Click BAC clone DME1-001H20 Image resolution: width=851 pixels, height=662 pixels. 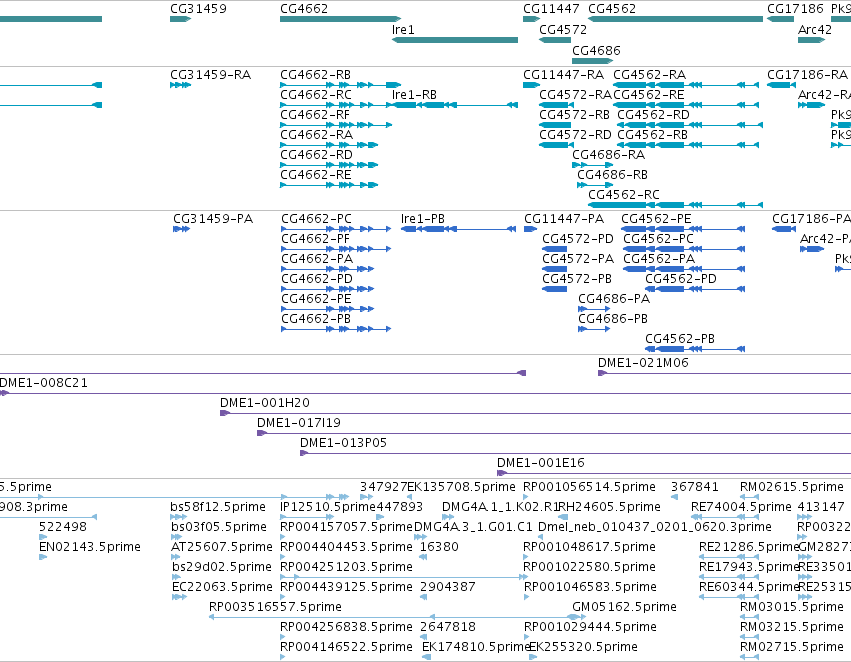click(x=265, y=403)
